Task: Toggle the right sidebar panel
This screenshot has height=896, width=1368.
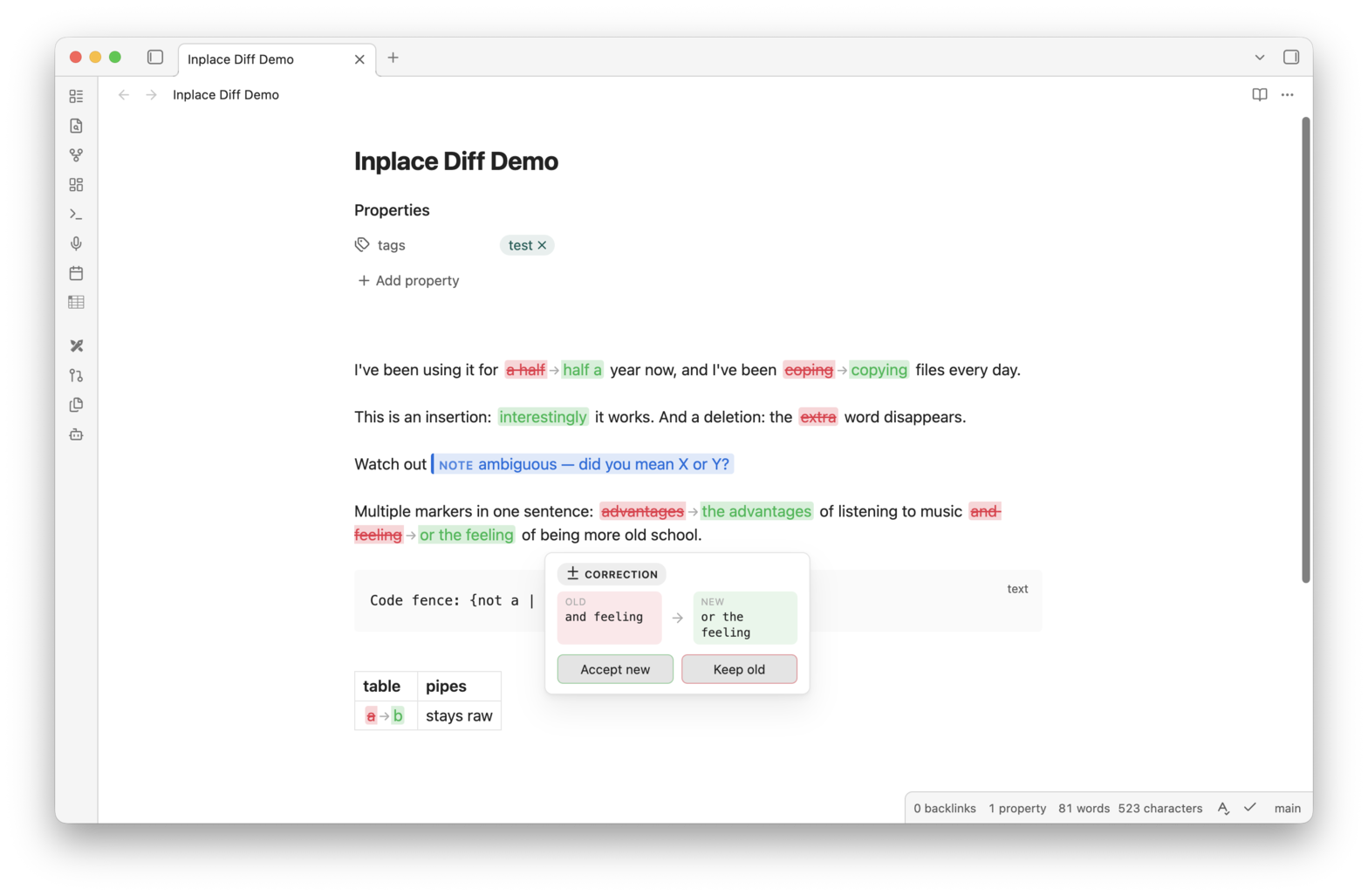Action: pyautogui.click(x=1291, y=57)
